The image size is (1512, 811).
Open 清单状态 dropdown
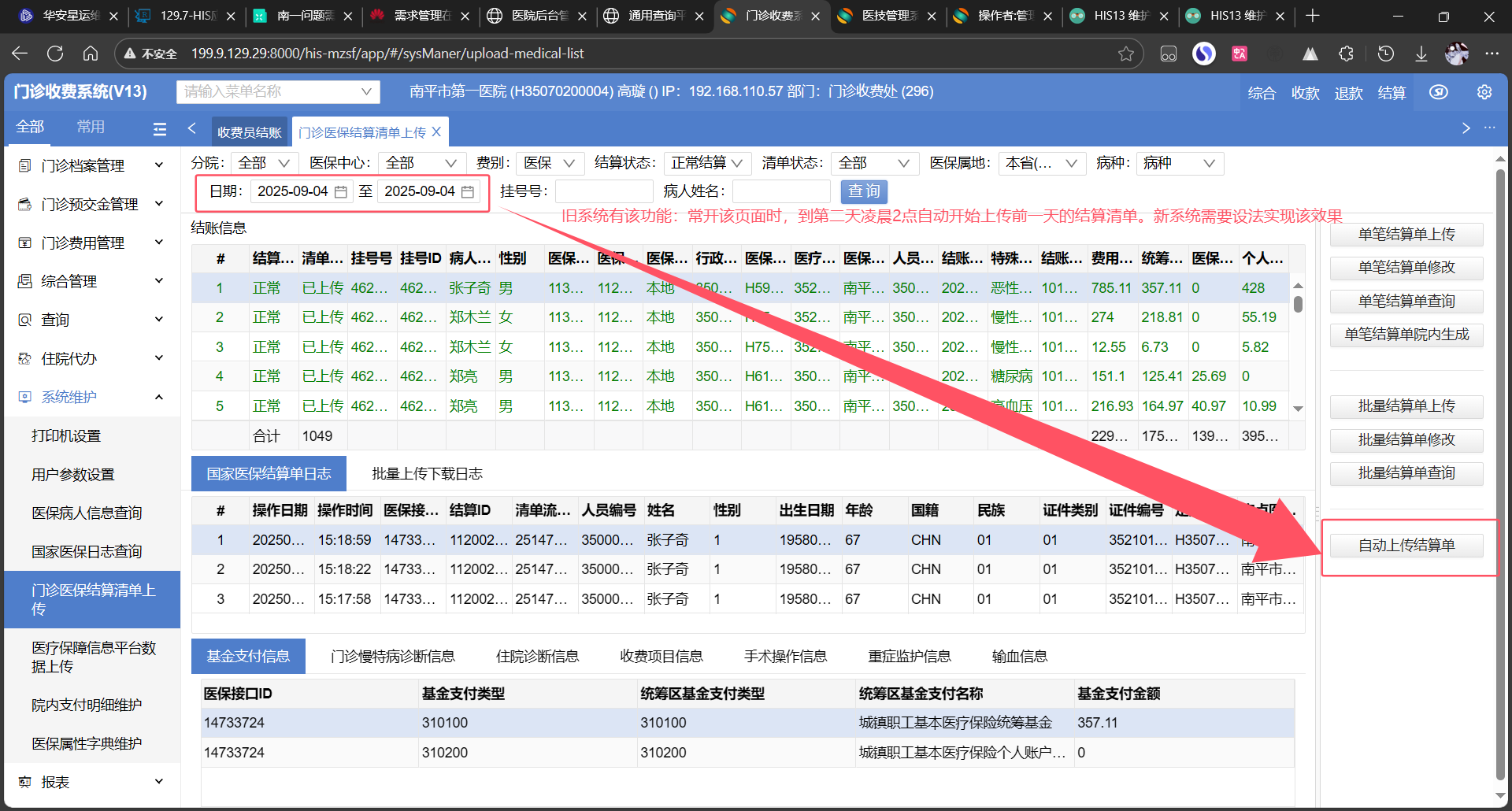[875, 163]
